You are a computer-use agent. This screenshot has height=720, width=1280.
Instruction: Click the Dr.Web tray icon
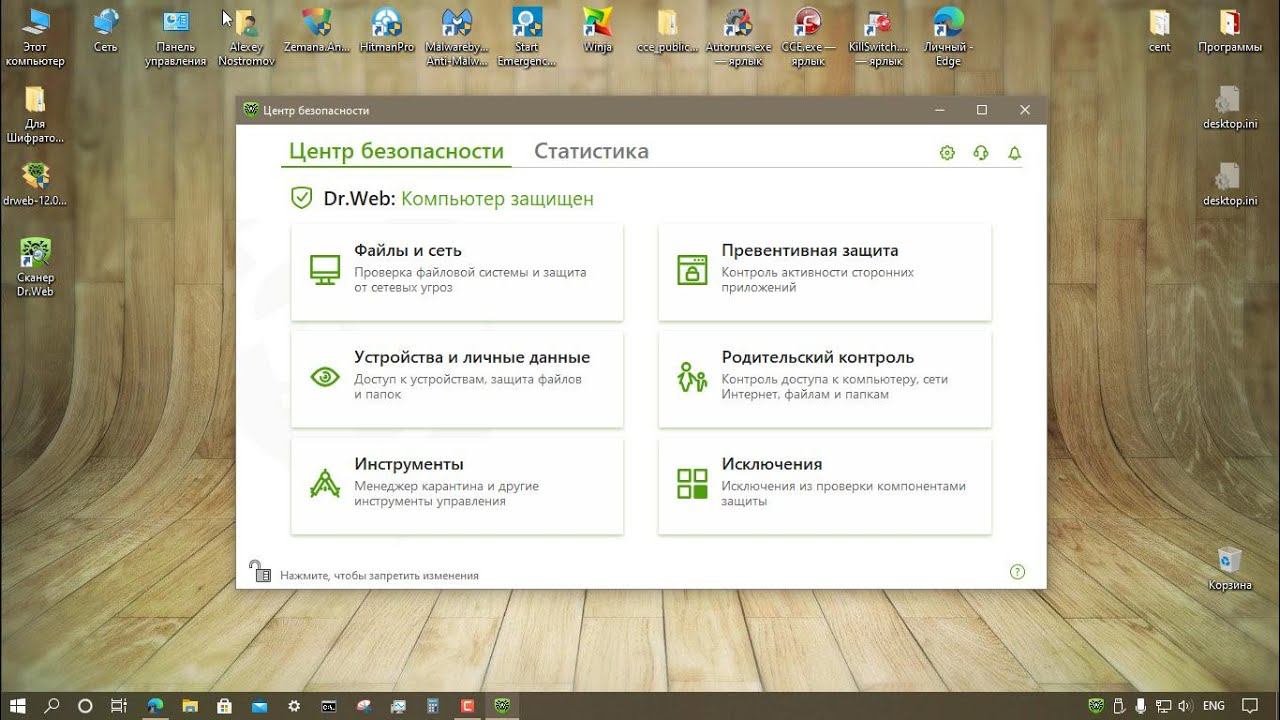coord(1096,706)
